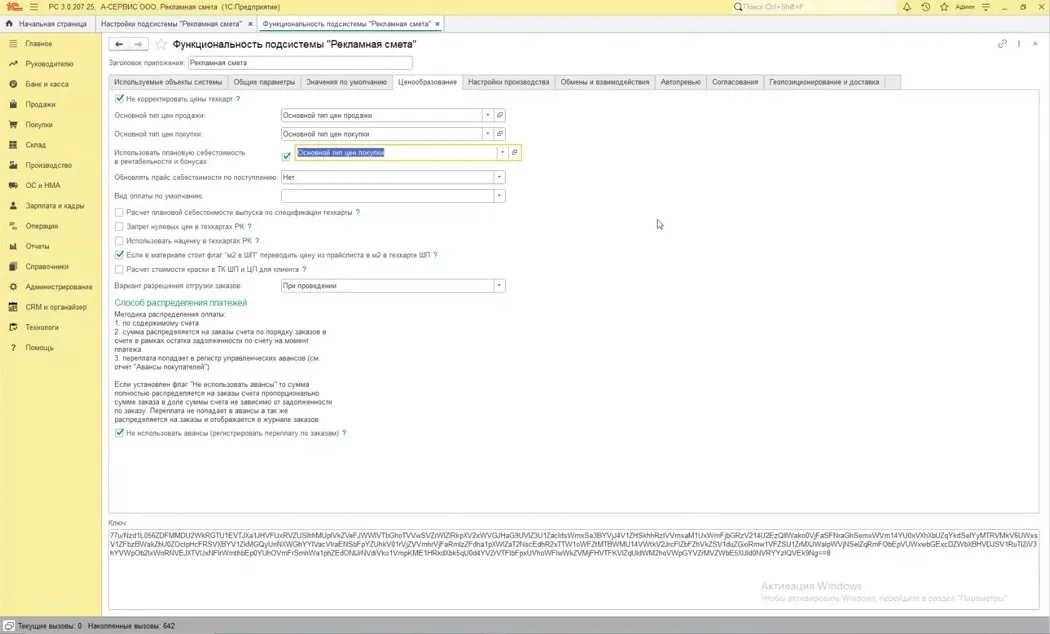
Task: Switch to the Общие параметры tab
Action: tap(264, 82)
